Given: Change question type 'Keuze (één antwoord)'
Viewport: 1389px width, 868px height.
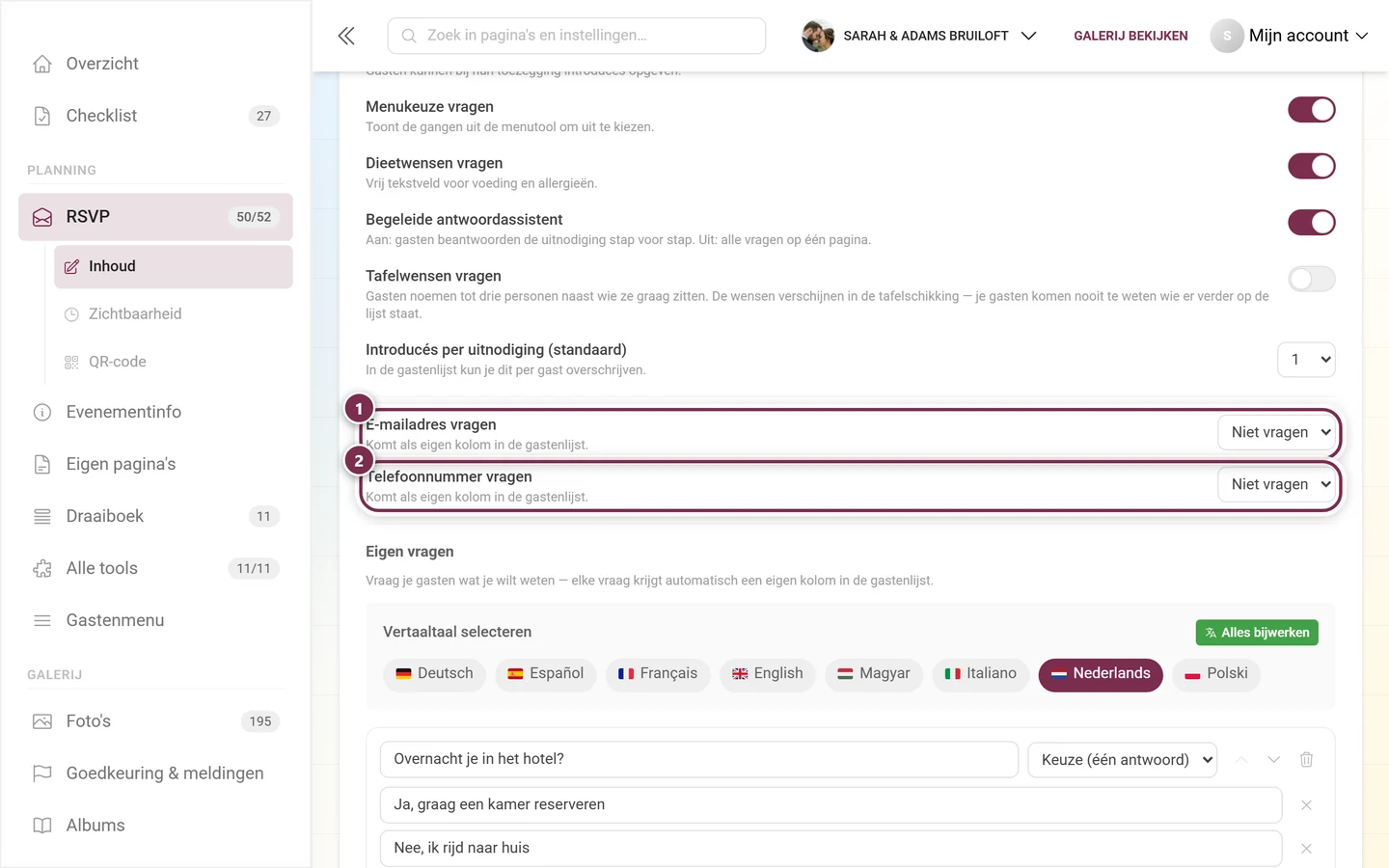Looking at the screenshot, I should coord(1122,760).
